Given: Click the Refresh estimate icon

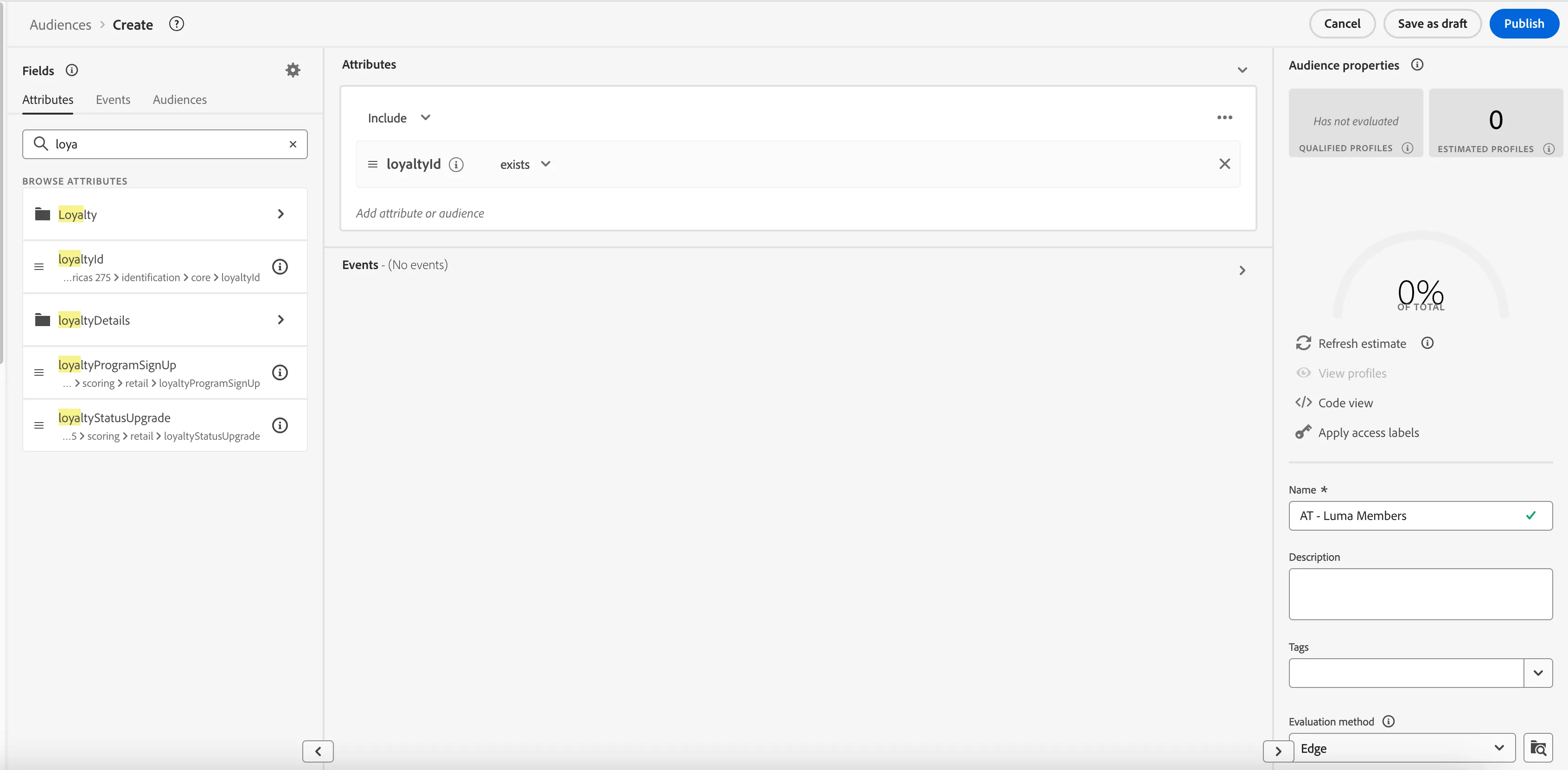Looking at the screenshot, I should (1303, 343).
